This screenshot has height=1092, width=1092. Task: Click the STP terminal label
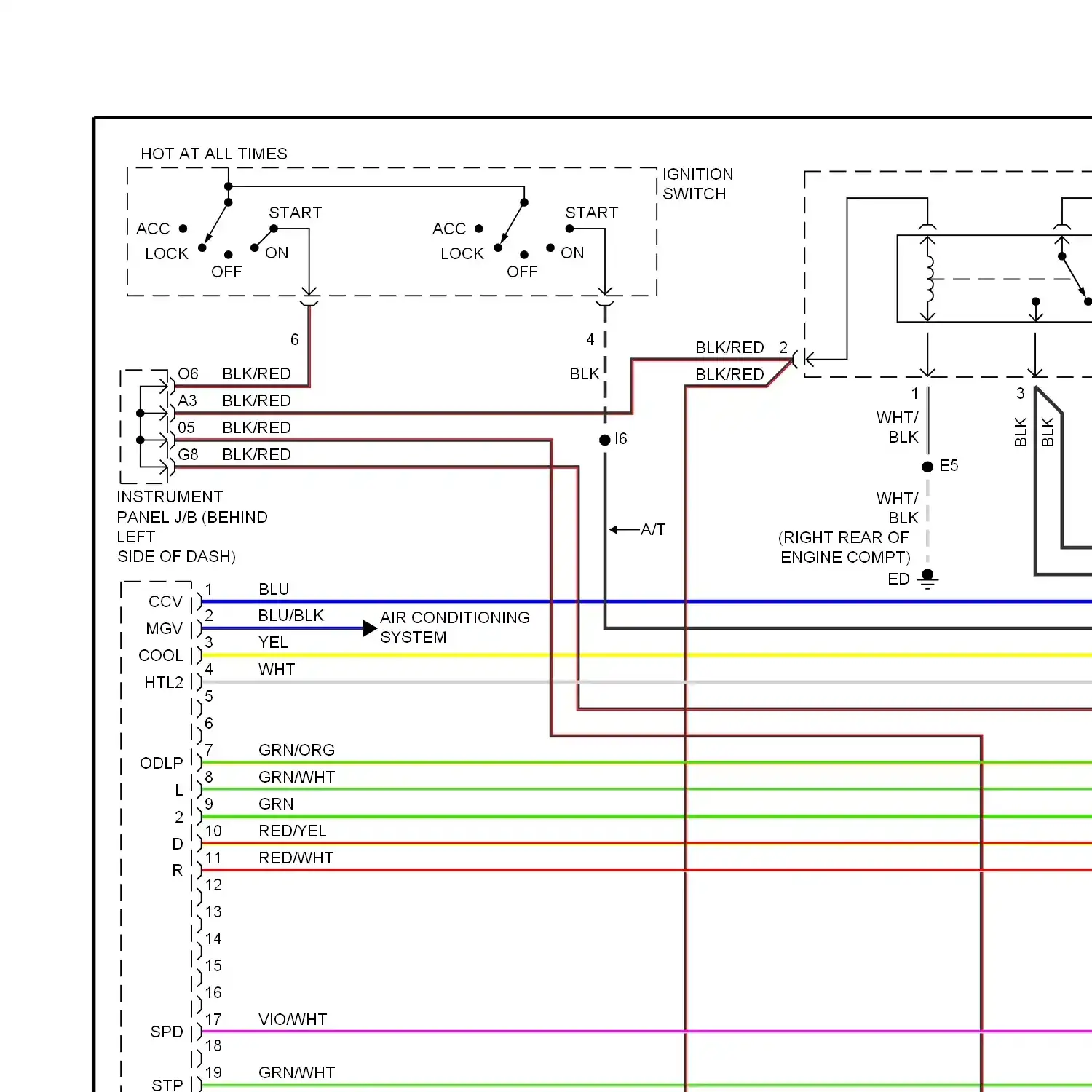167,1085
